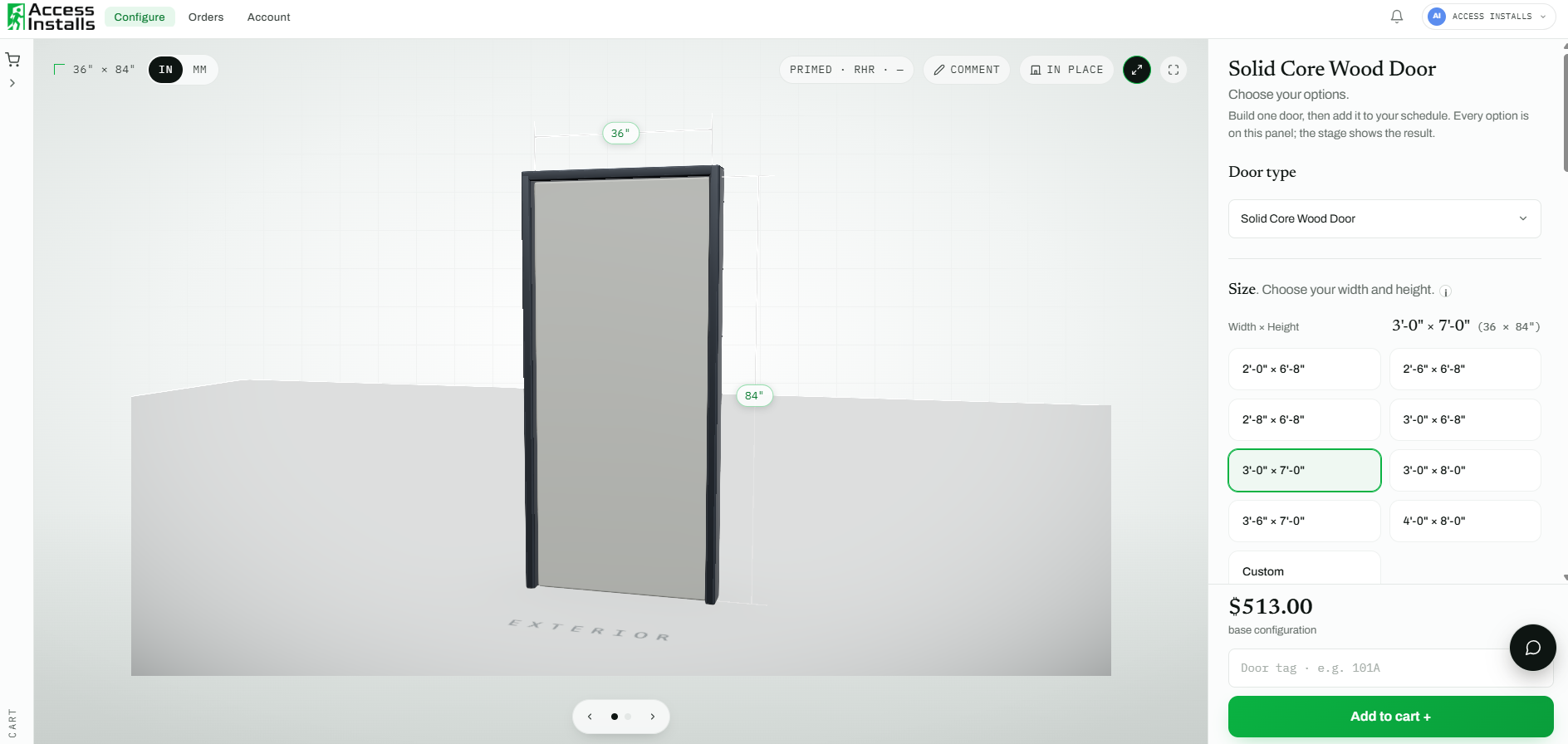
Task: Click the PRIMED · RHR summary pill
Action: click(x=846, y=70)
